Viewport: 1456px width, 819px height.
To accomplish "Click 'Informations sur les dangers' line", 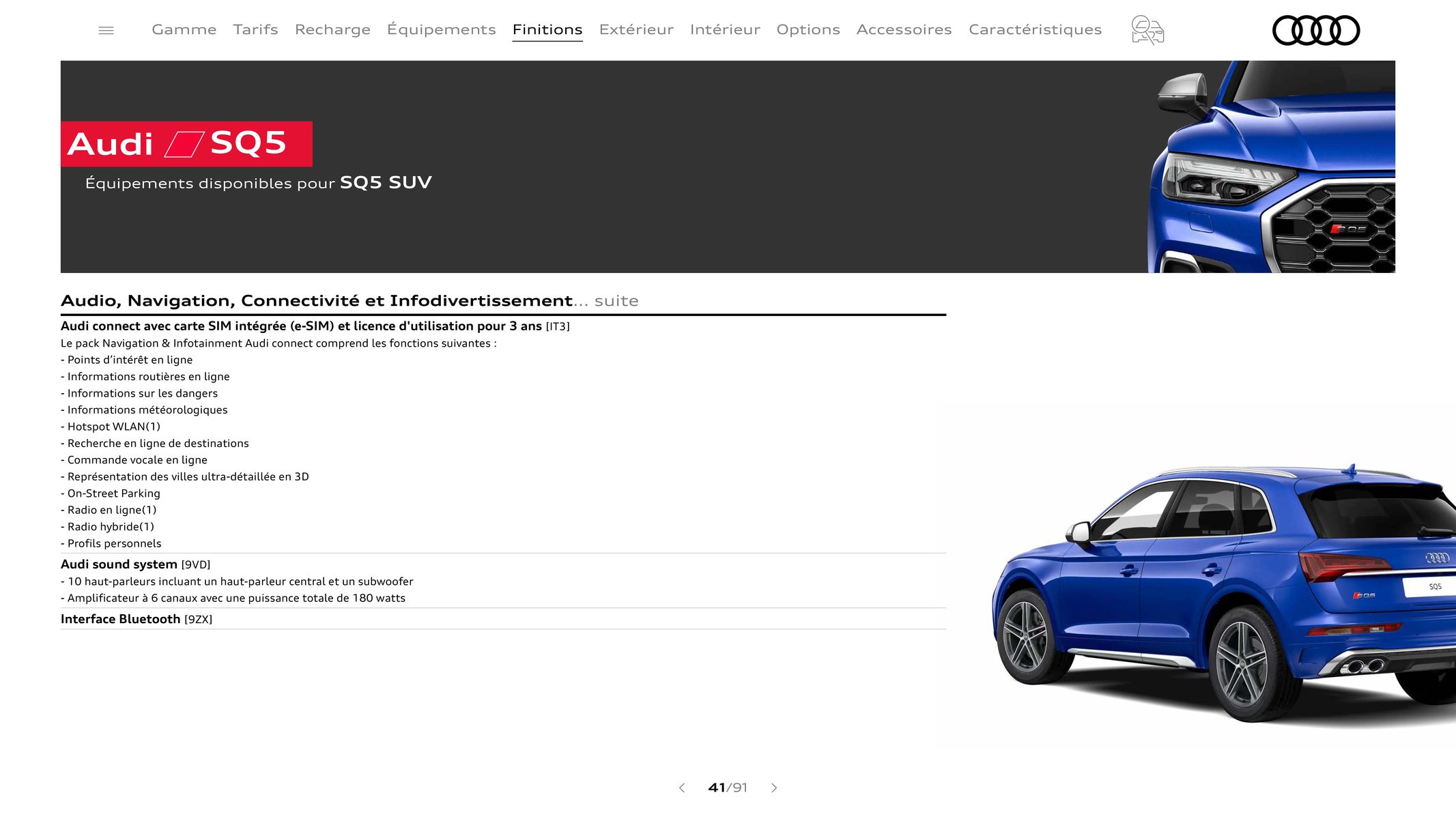I will 139,393.
